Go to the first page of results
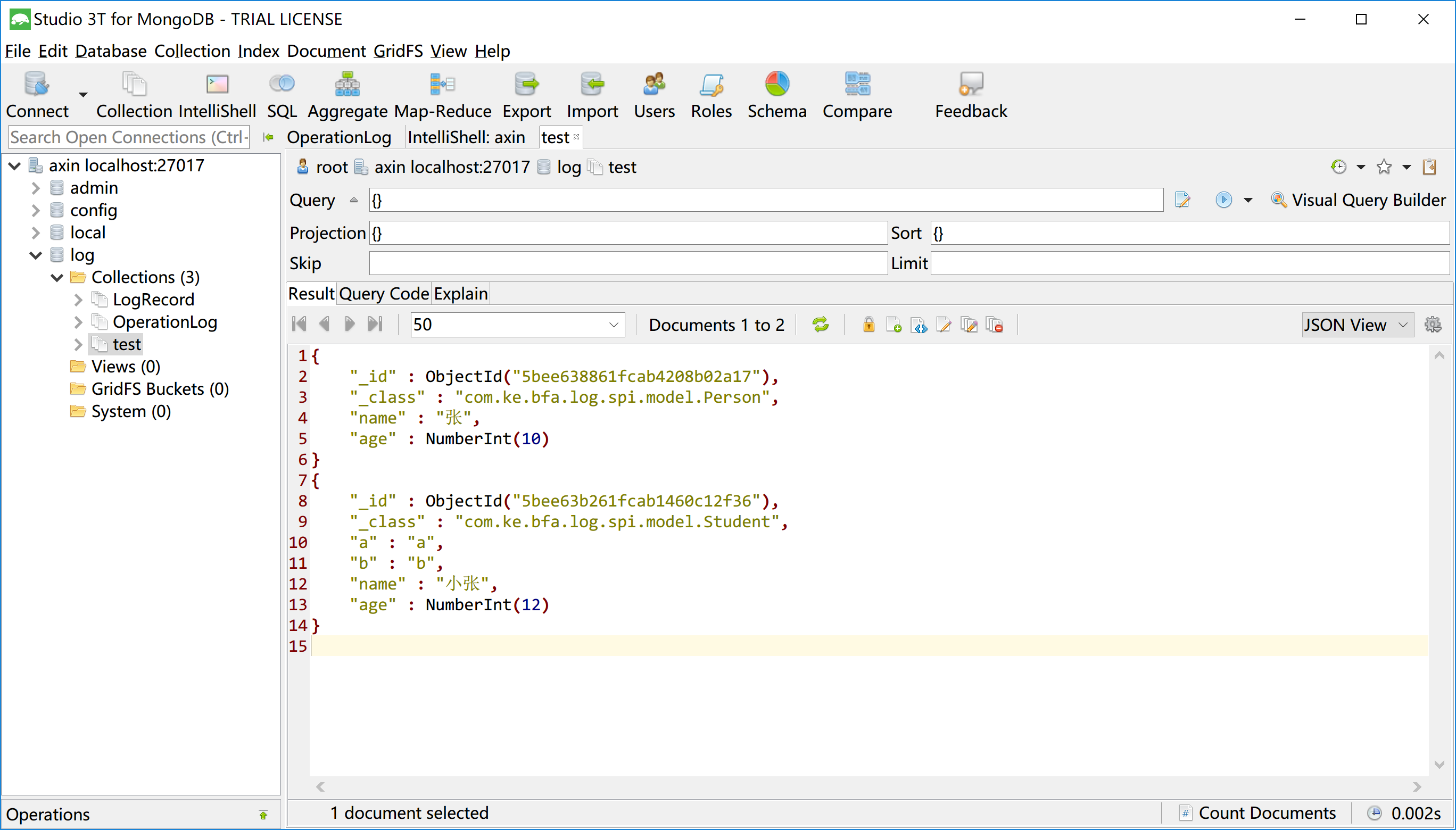 coord(299,325)
